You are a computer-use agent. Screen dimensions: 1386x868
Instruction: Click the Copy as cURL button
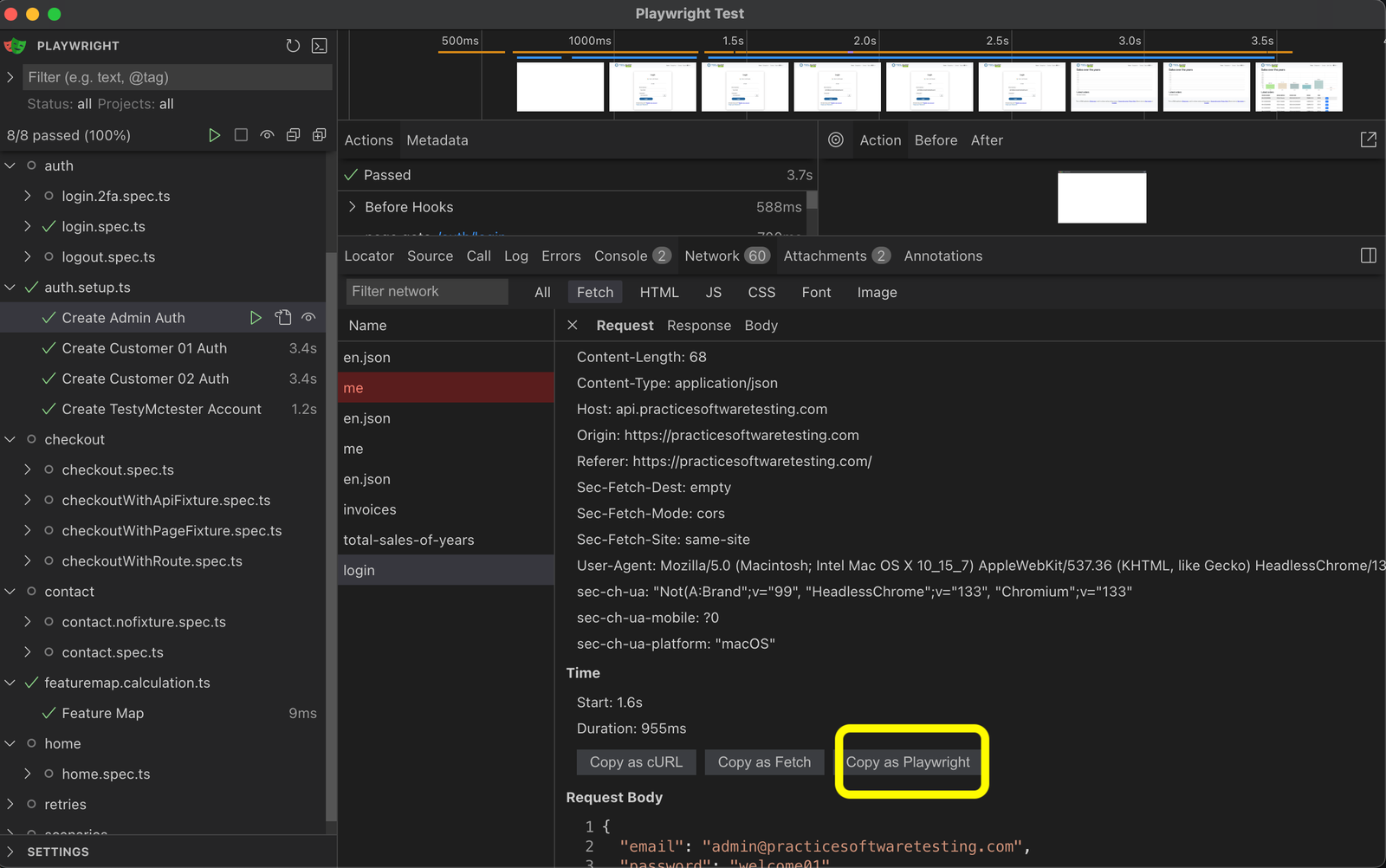[636, 762]
